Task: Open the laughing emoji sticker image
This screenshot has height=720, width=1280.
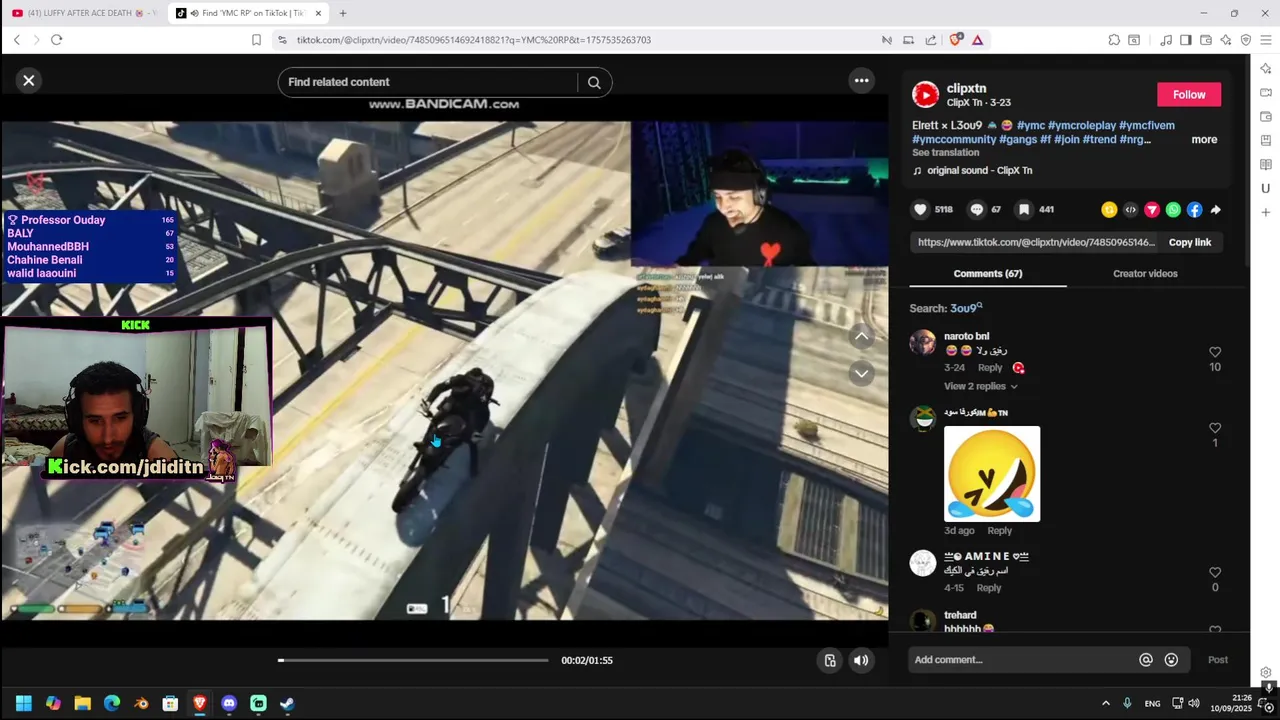Action: pyautogui.click(x=992, y=474)
